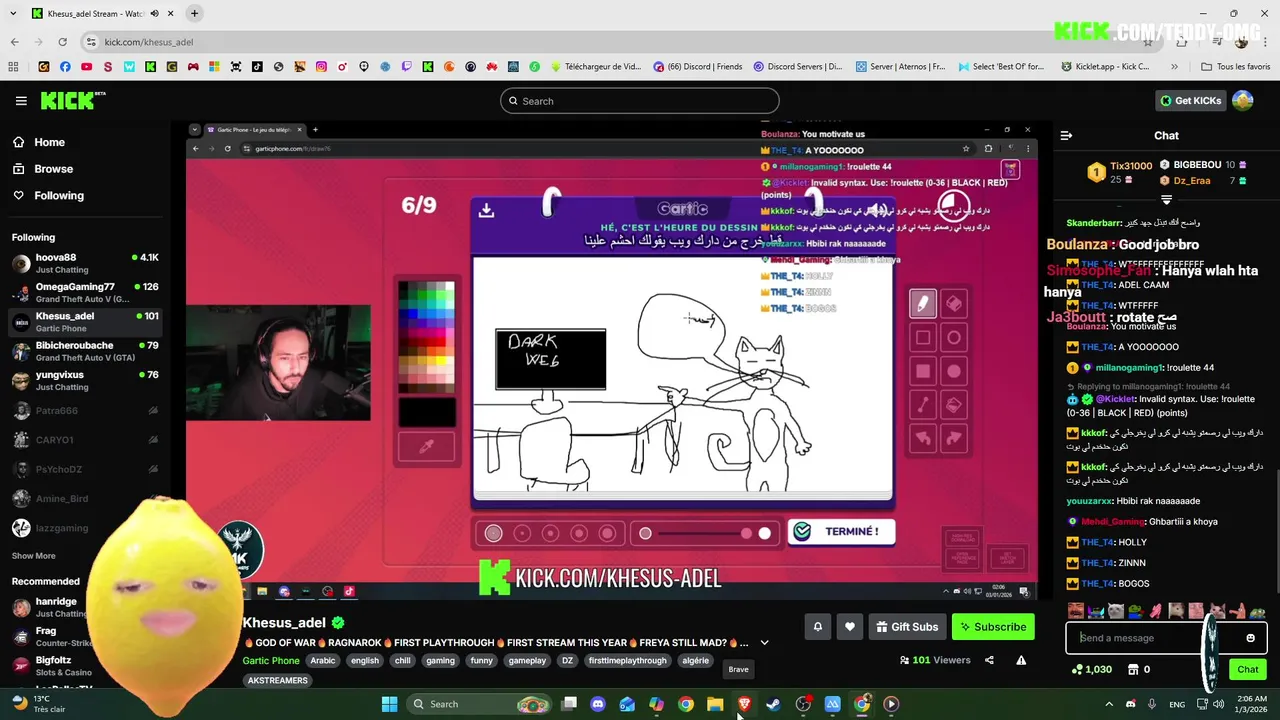Click the Kick search box
This screenshot has height=720, width=1280.
tap(640, 101)
